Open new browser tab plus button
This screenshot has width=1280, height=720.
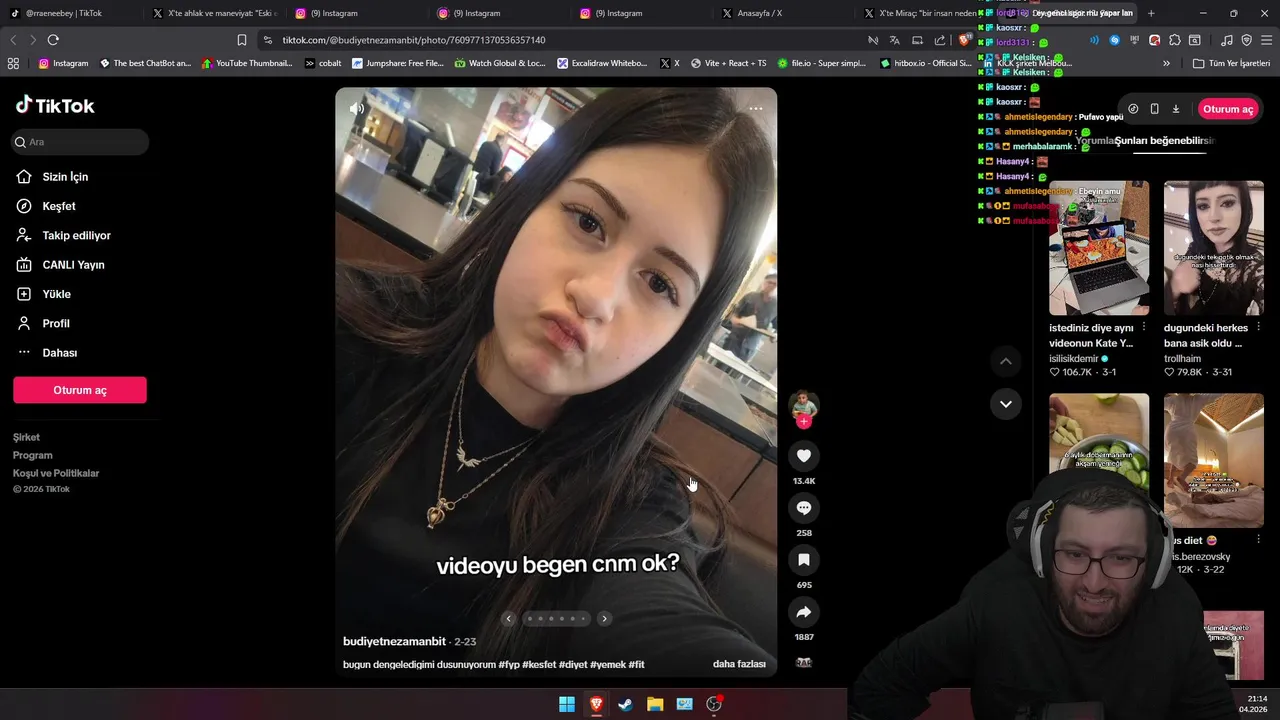pyautogui.click(x=1151, y=13)
